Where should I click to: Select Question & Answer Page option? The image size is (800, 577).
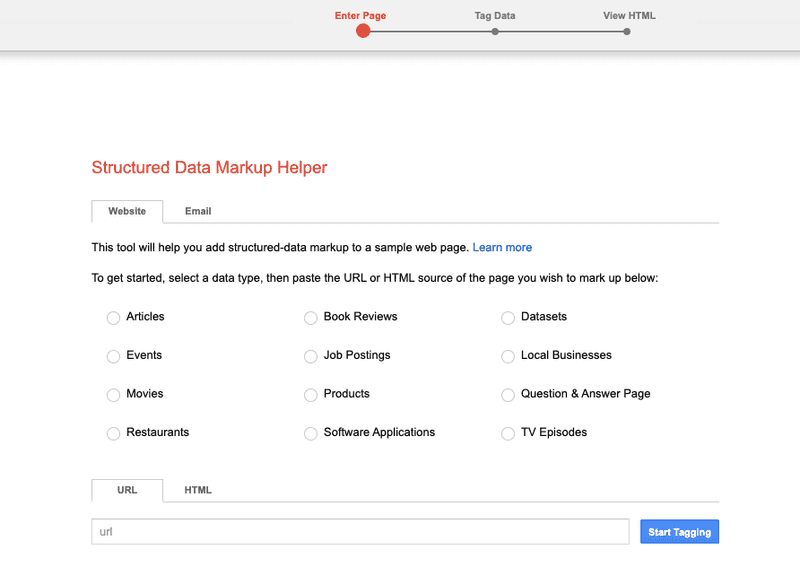pos(508,395)
